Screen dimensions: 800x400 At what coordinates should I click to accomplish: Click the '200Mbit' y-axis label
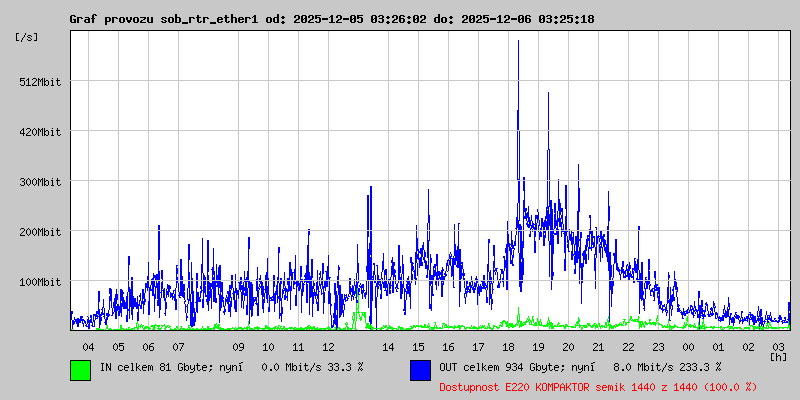pos(42,232)
